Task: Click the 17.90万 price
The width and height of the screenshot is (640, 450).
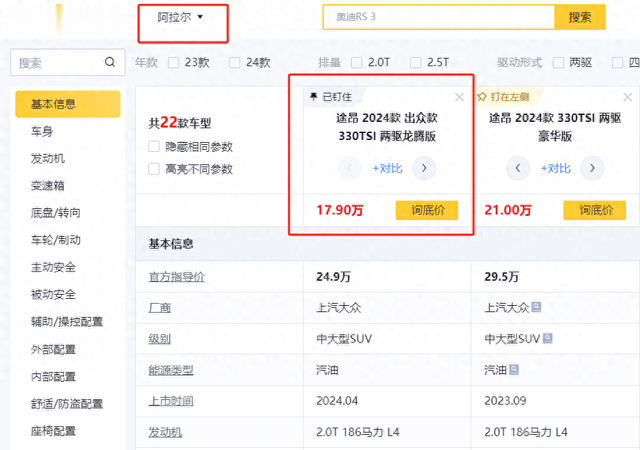Action: [340, 210]
